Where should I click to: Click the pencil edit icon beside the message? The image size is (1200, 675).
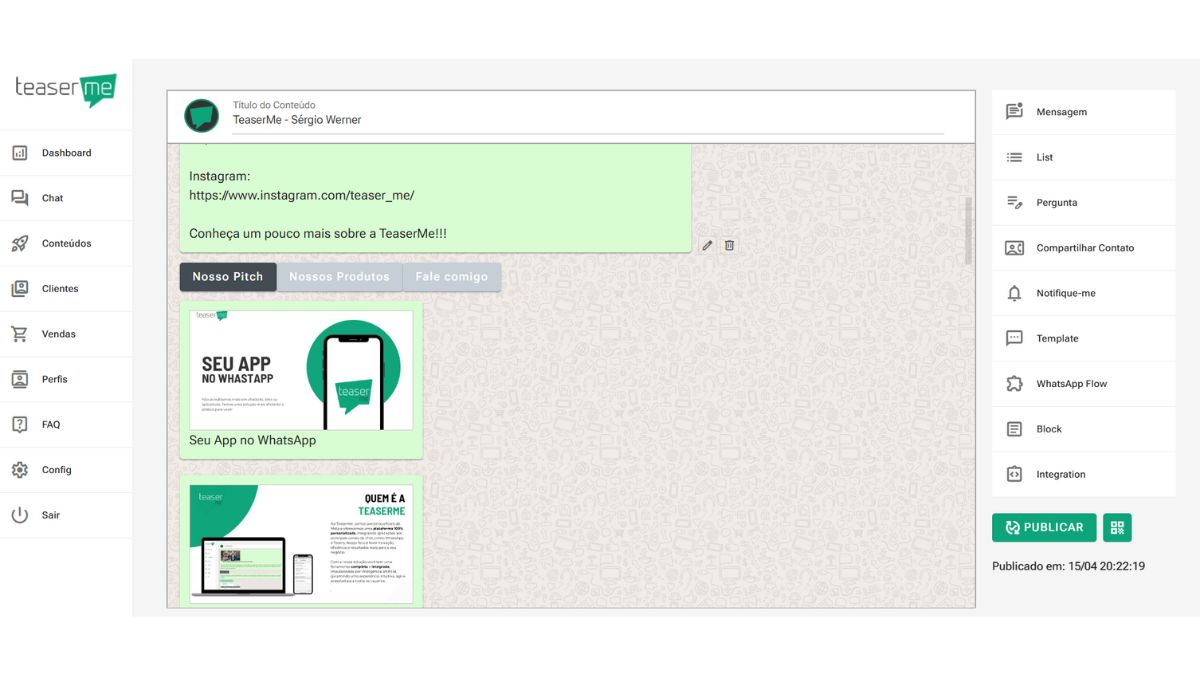click(x=707, y=245)
